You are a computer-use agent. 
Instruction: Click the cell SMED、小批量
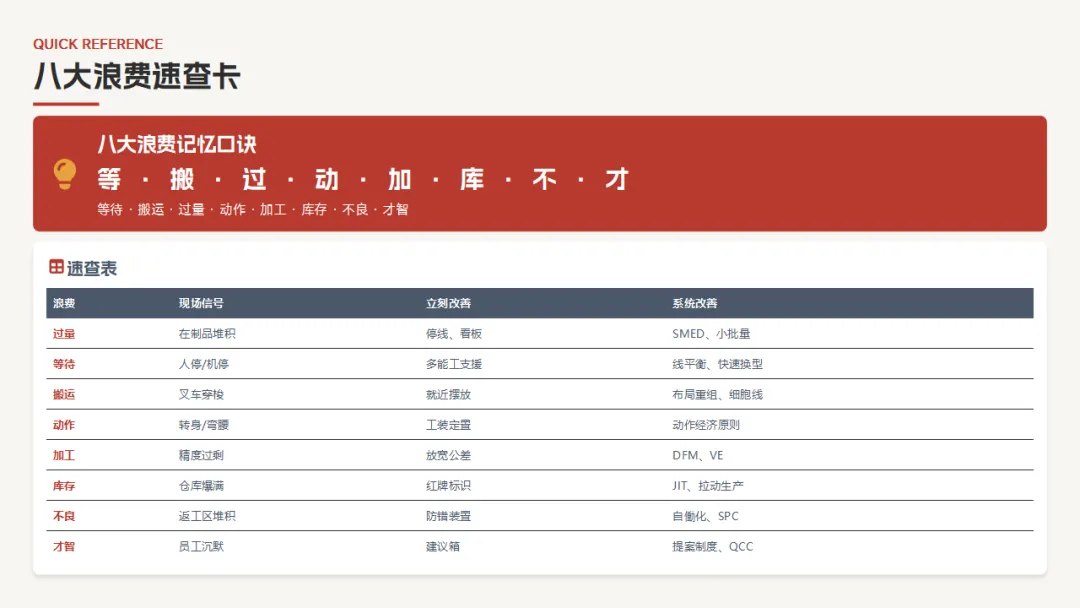(x=712, y=334)
